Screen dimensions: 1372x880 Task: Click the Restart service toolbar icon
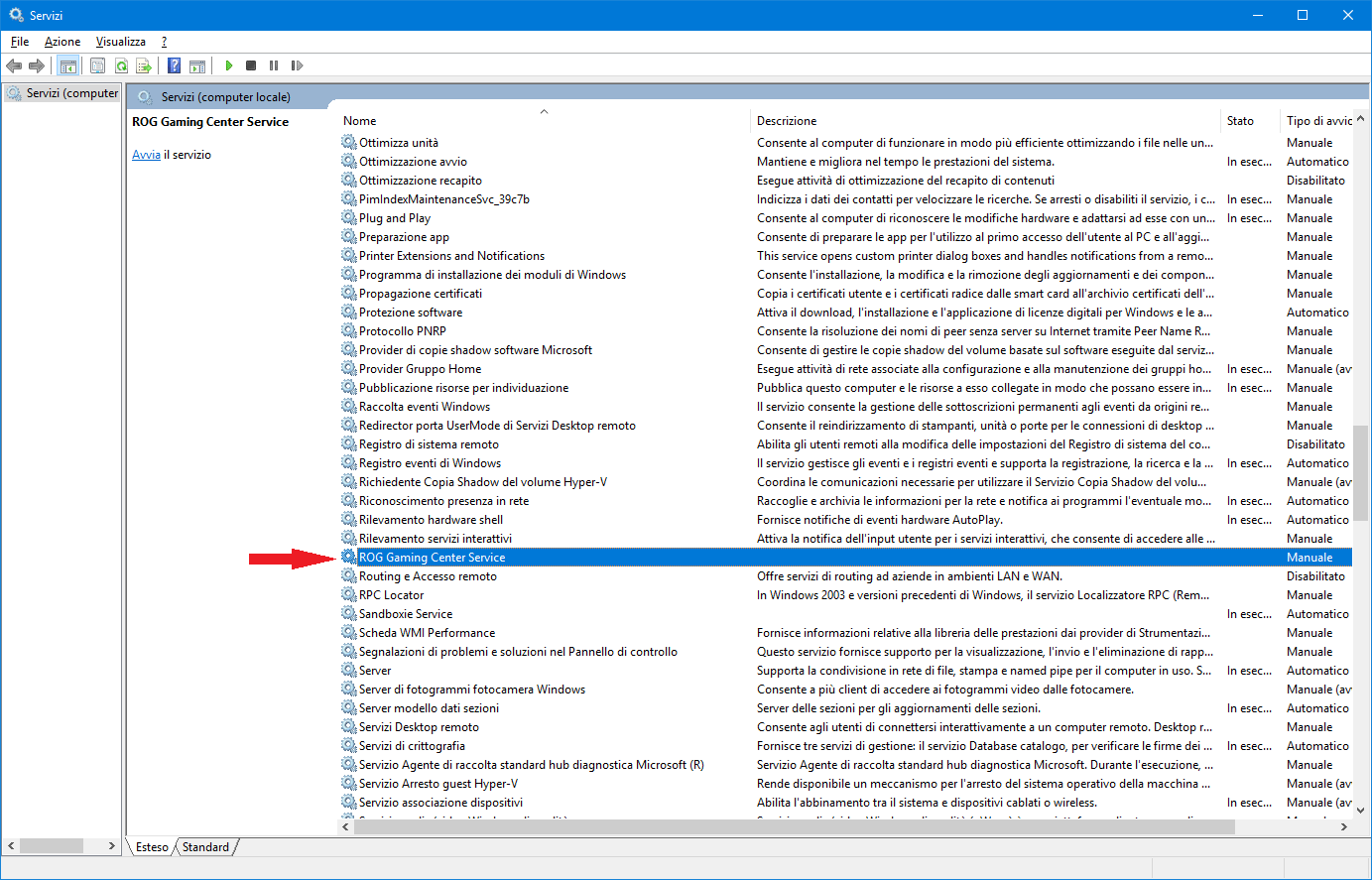point(297,65)
